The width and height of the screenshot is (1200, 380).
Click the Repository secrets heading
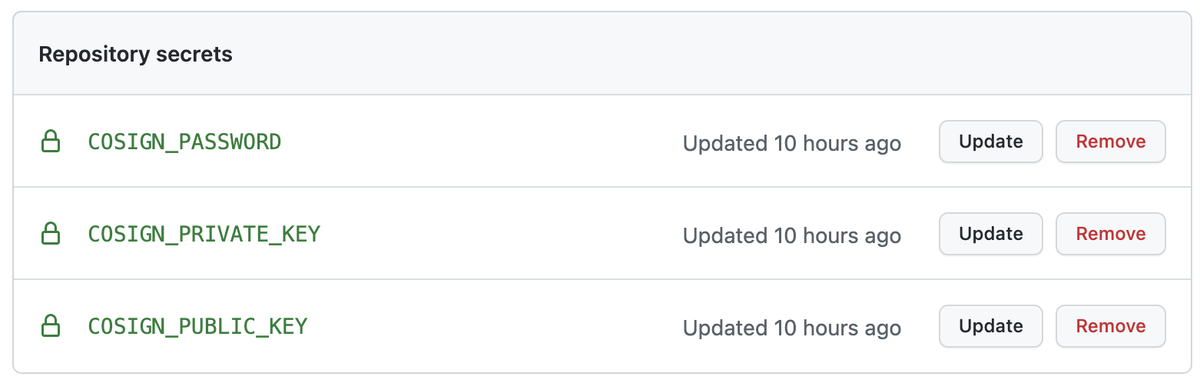136,54
